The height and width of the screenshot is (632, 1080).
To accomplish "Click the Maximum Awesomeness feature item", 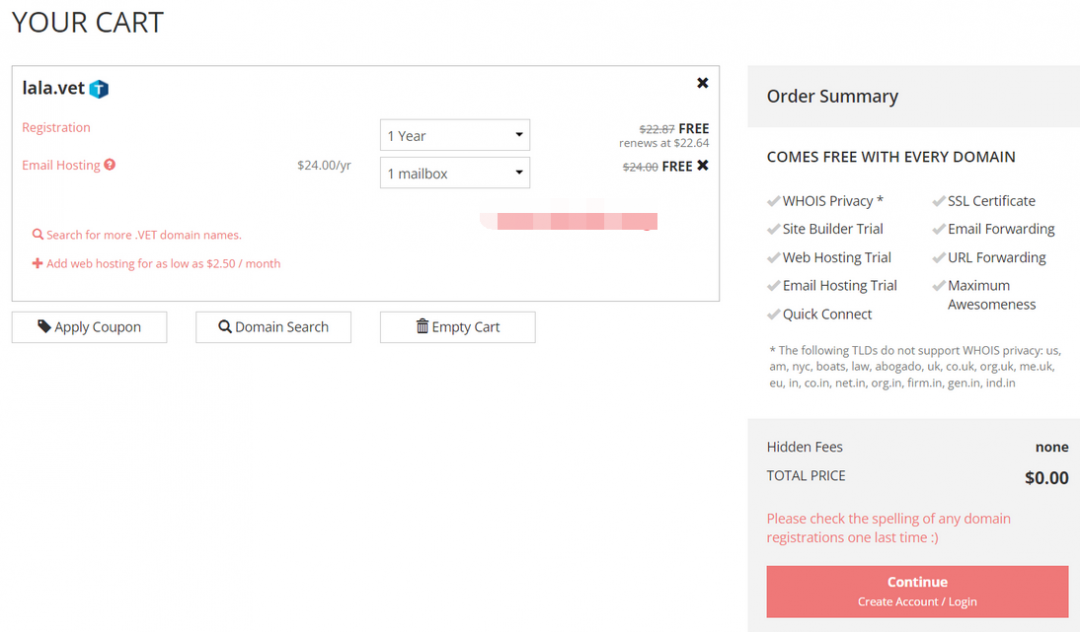I will pyautogui.click(x=991, y=295).
